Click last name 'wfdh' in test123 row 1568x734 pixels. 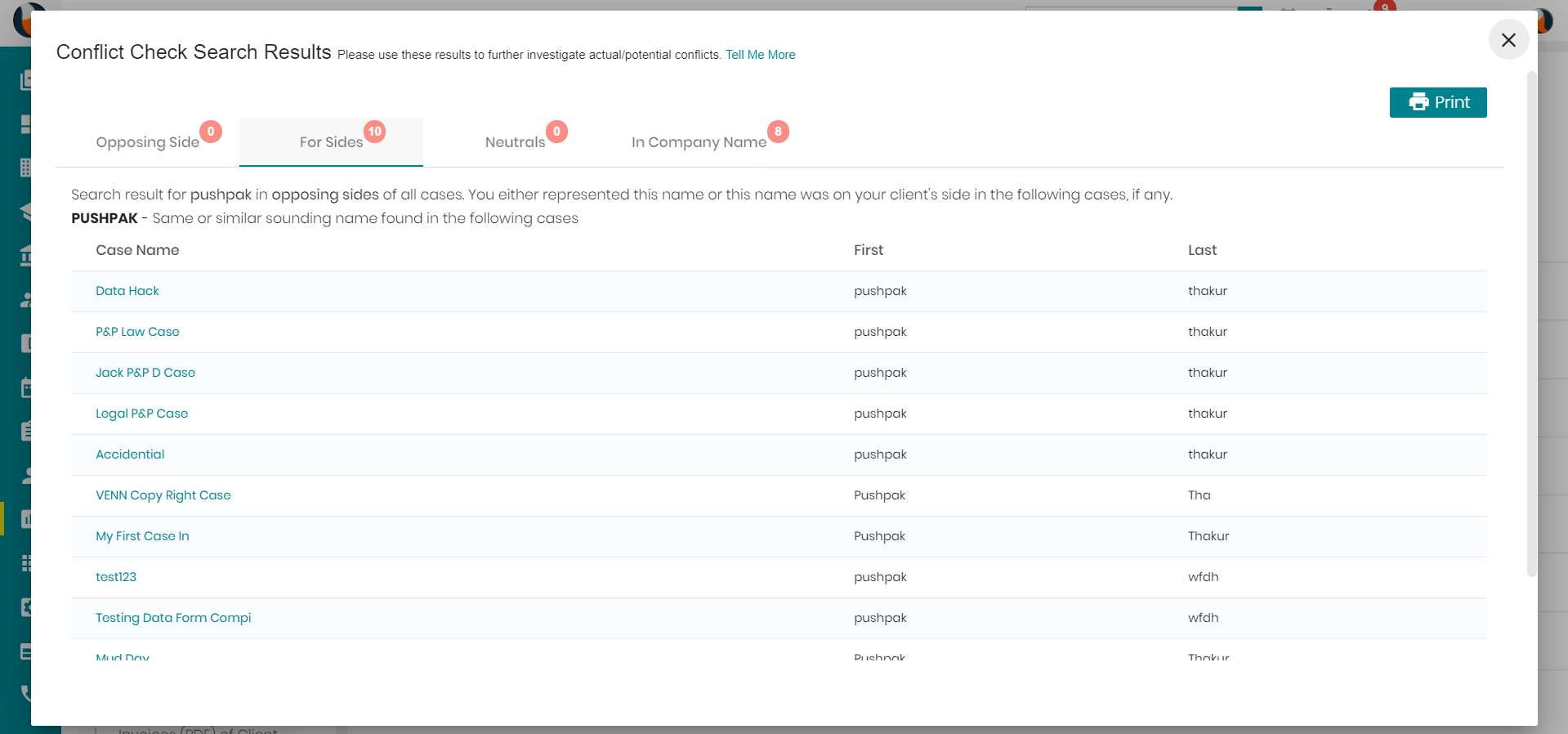pyautogui.click(x=1203, y=577)
